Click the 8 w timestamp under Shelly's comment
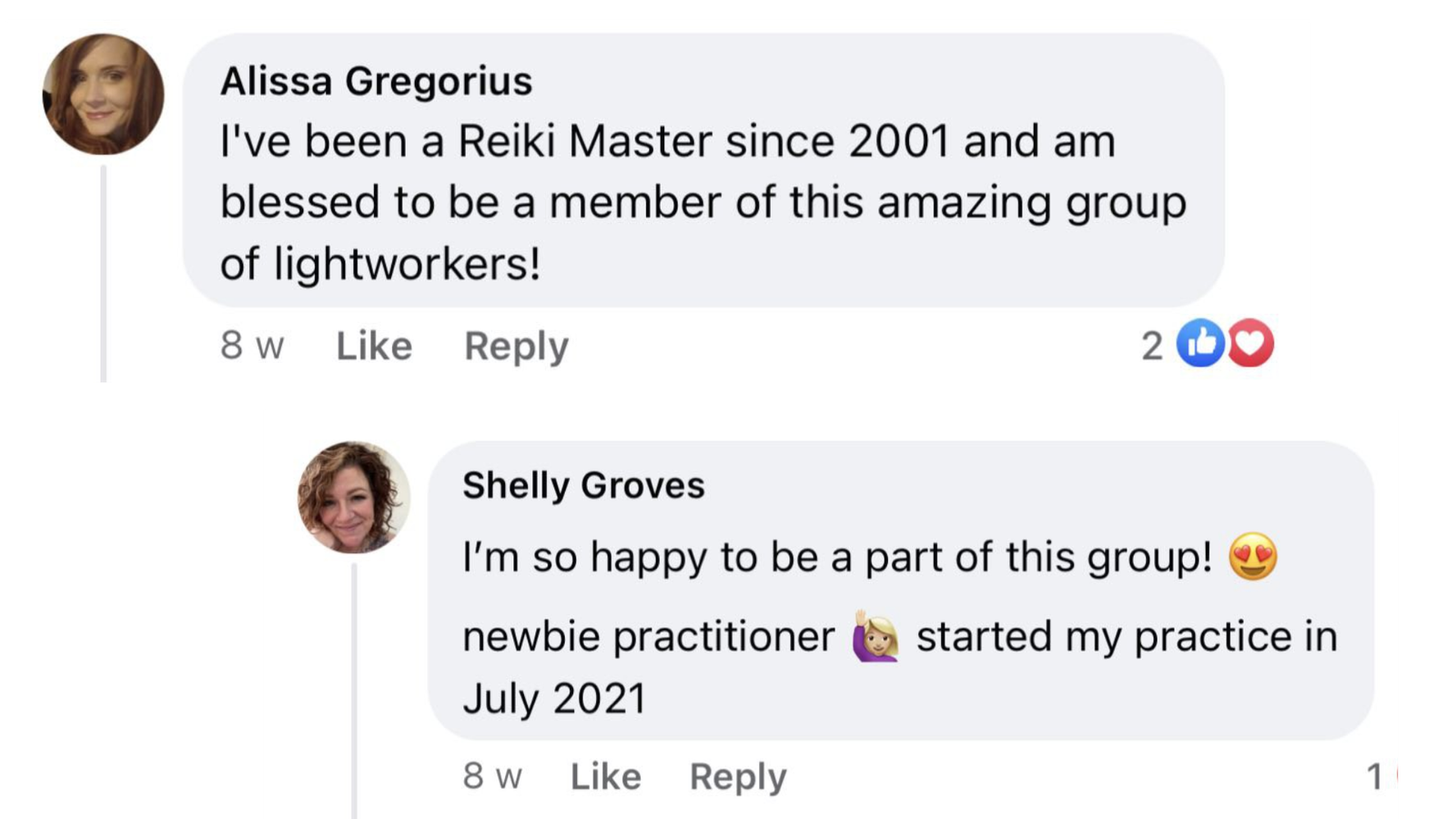This screenshot has width=1456, height=819. coord(492,776)
